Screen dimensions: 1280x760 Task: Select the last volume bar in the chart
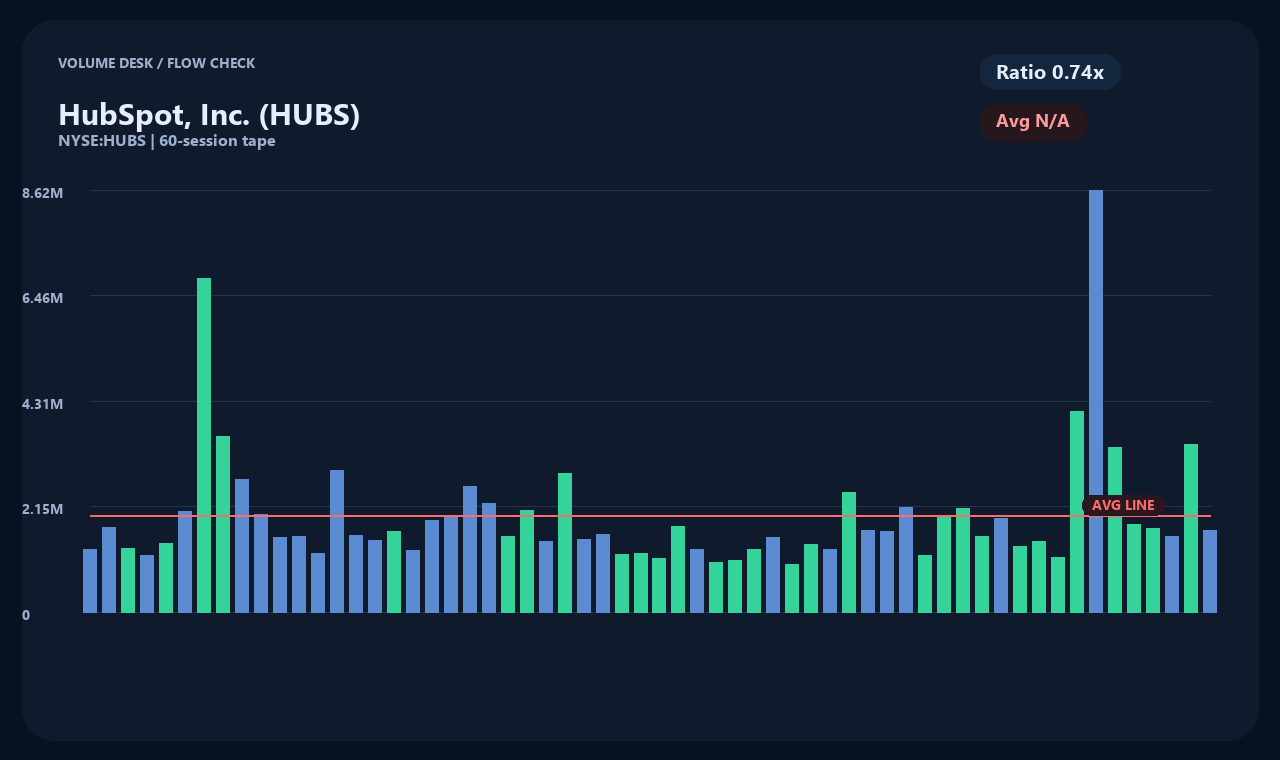1210,571
